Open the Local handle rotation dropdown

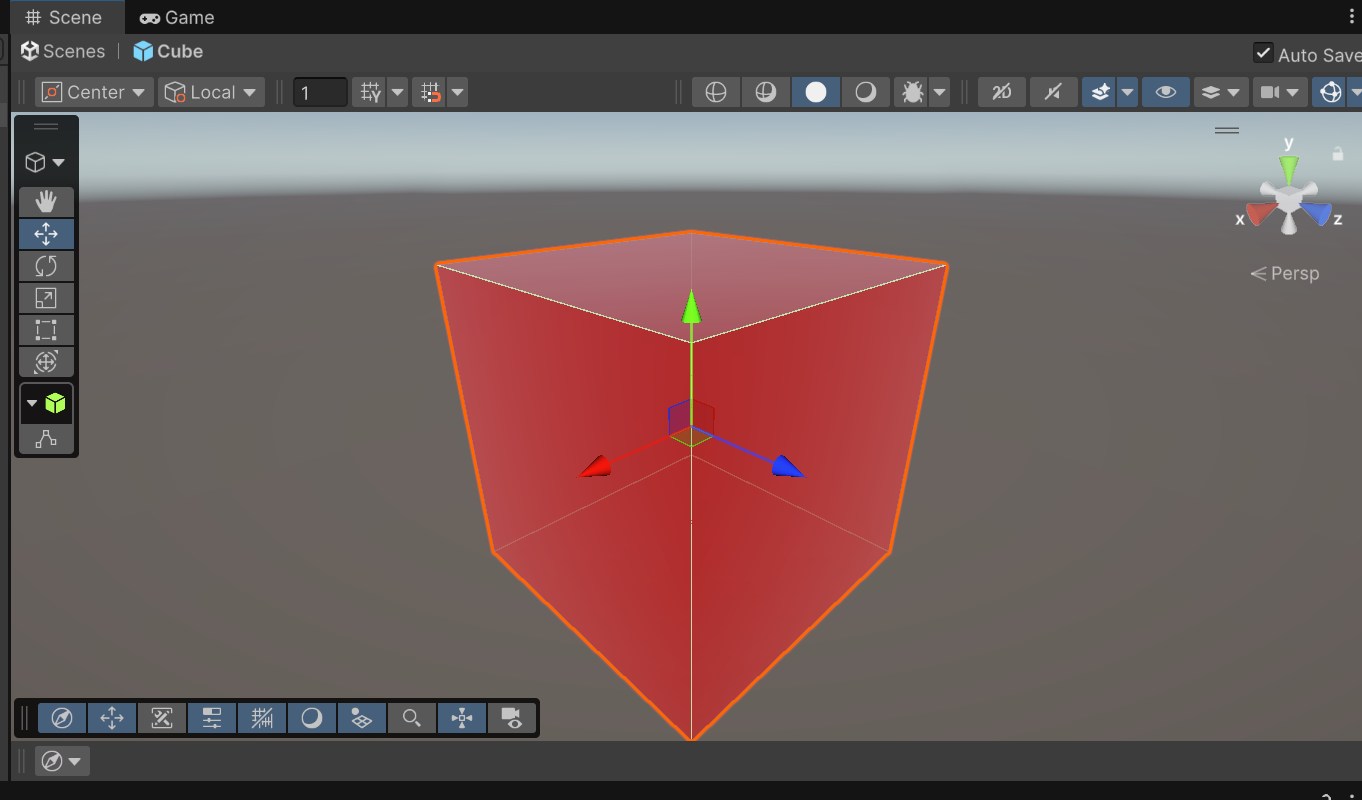pos(211,92)
